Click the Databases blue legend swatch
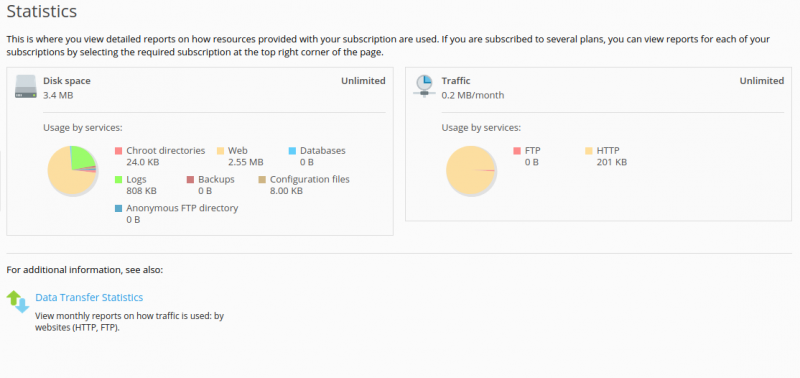This screenshot has height=378, width=800. click(x=292, y=151)
